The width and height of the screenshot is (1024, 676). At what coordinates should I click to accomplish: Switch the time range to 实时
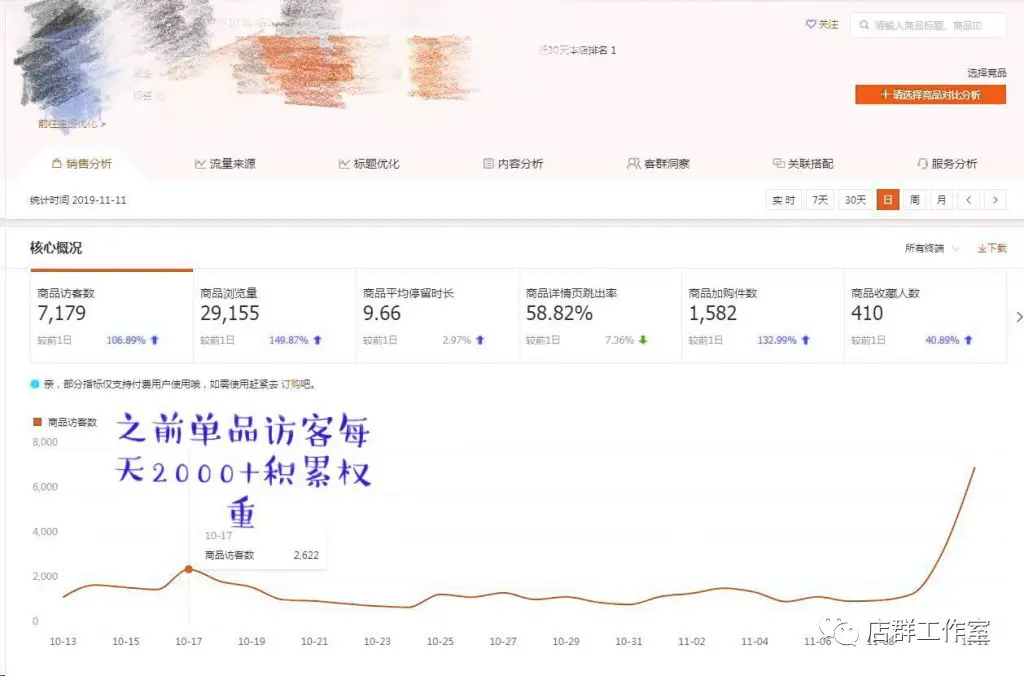click(x=783, y=200)
